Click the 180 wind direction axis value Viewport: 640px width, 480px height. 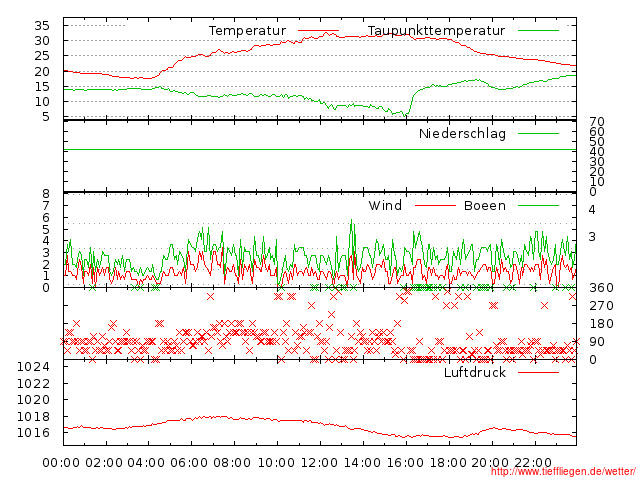(601, 324)
